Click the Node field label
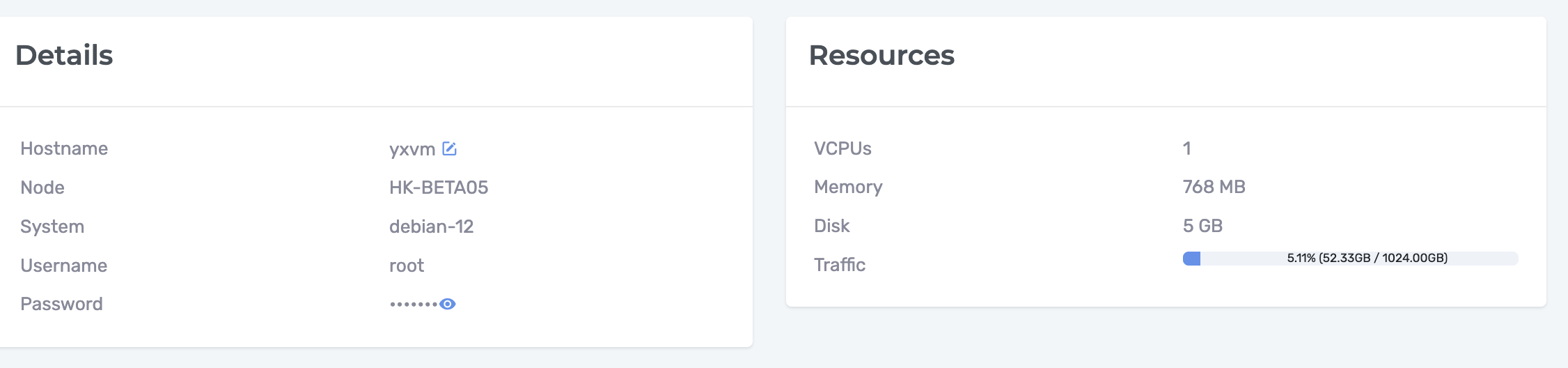Screen dimensions: 1568x368 pyautogui.click(x=42, y=187)
